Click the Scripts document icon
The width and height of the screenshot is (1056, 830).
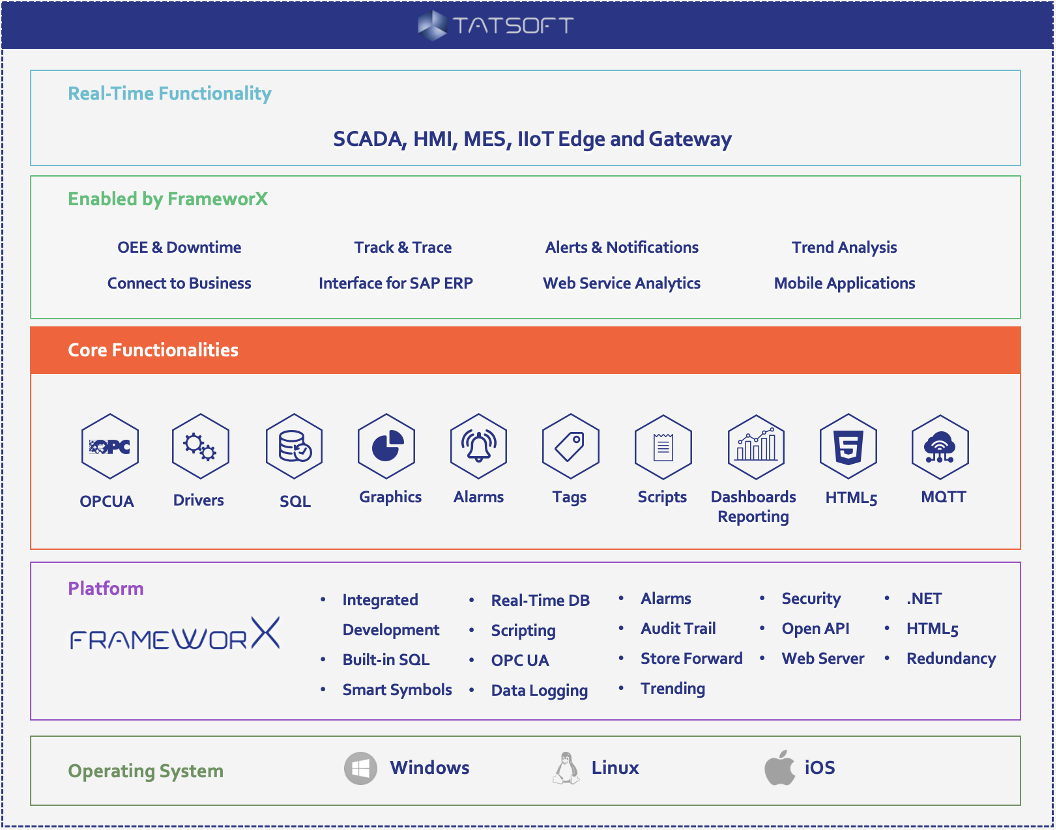click(662, 446)
